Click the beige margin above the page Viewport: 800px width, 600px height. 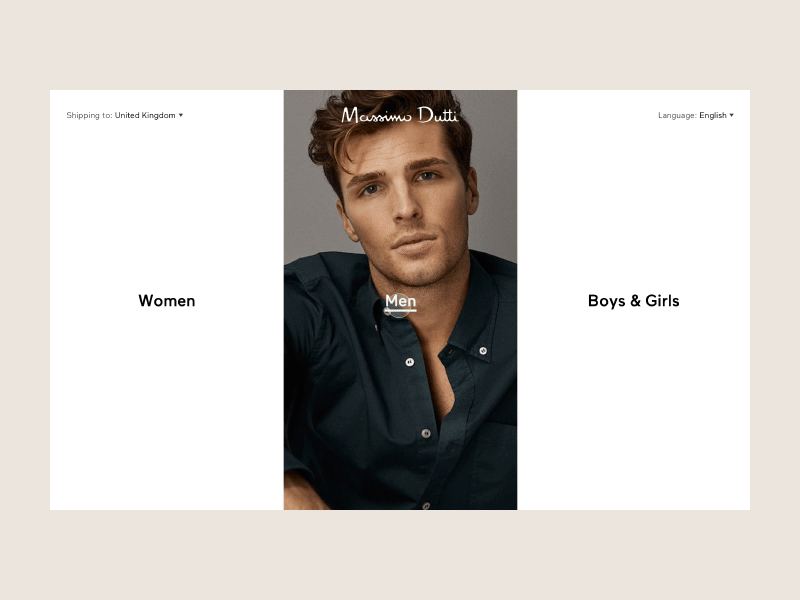[x=400, y=45]
